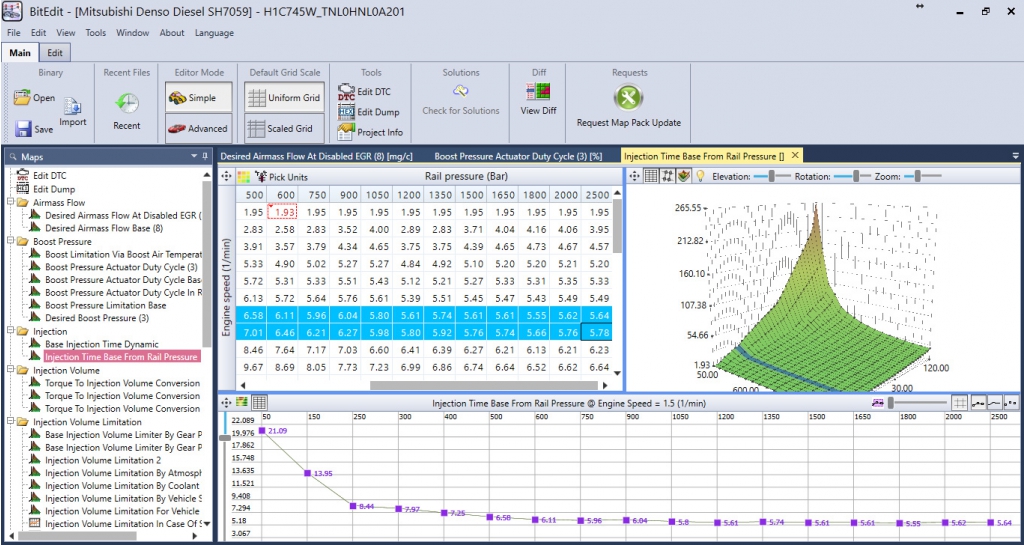
Task: Click the Elevation slider
Action: click(x=772, y=176)
